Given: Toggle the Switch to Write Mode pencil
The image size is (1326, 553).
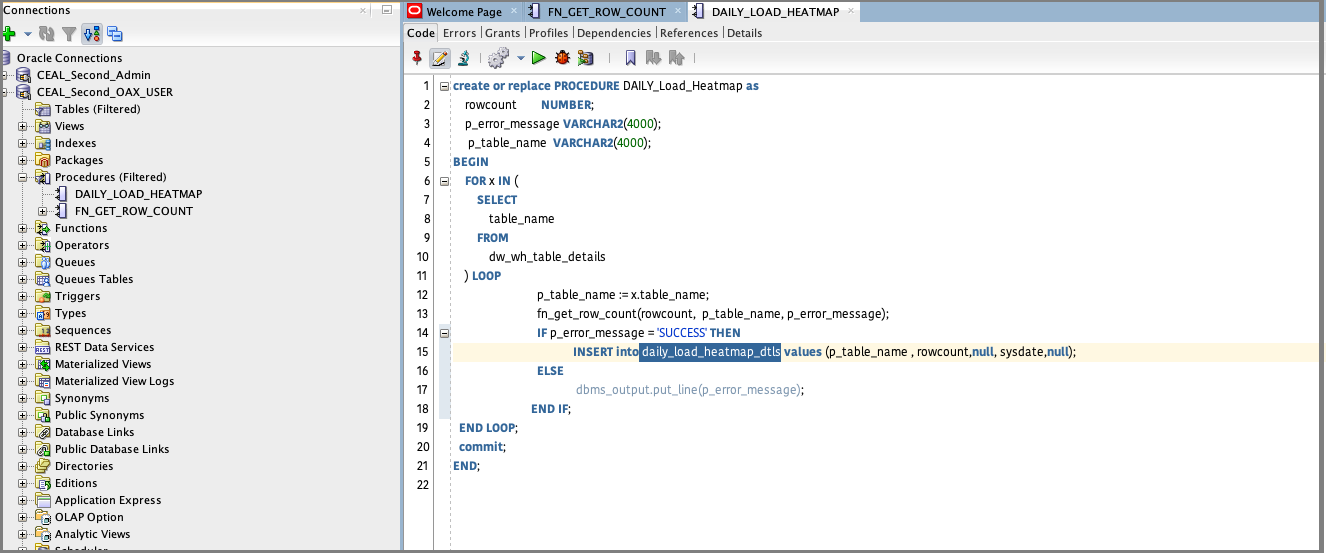Looking at the screenshot, I should click(x=440, y=59).
